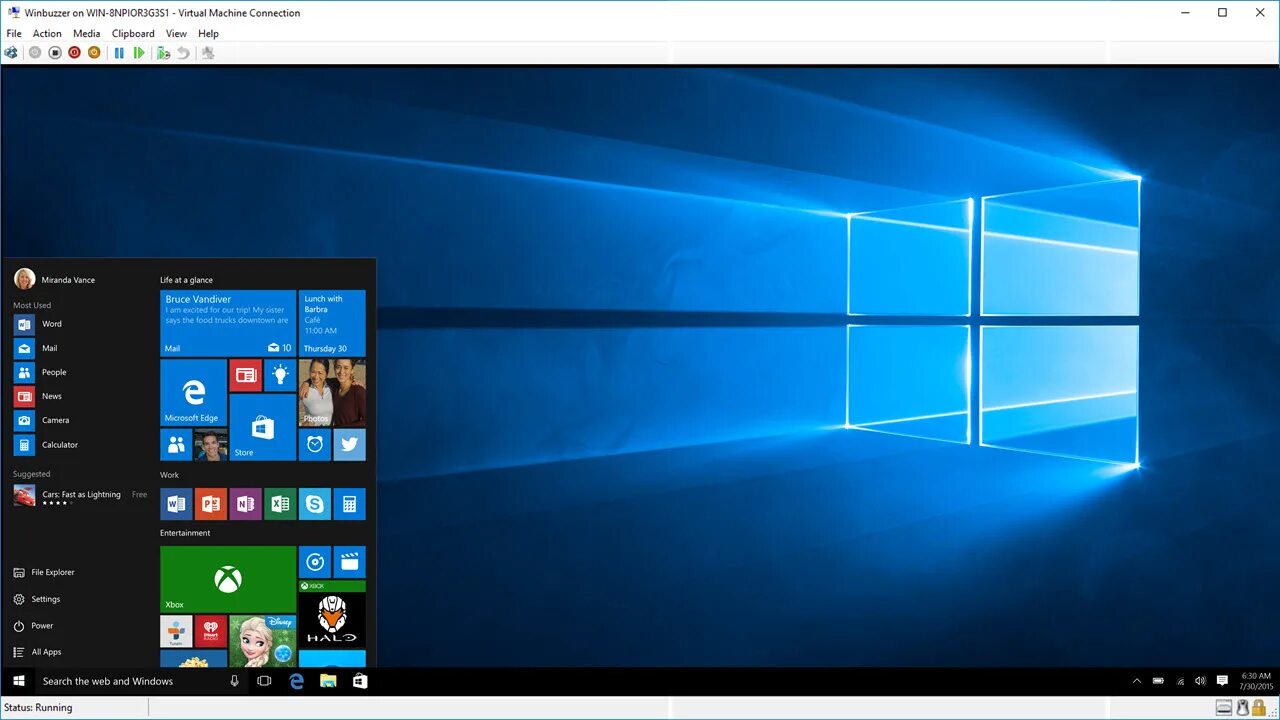Click the Enhanced Session toolbar icon

pyautogui.click(x=208, y=52)
